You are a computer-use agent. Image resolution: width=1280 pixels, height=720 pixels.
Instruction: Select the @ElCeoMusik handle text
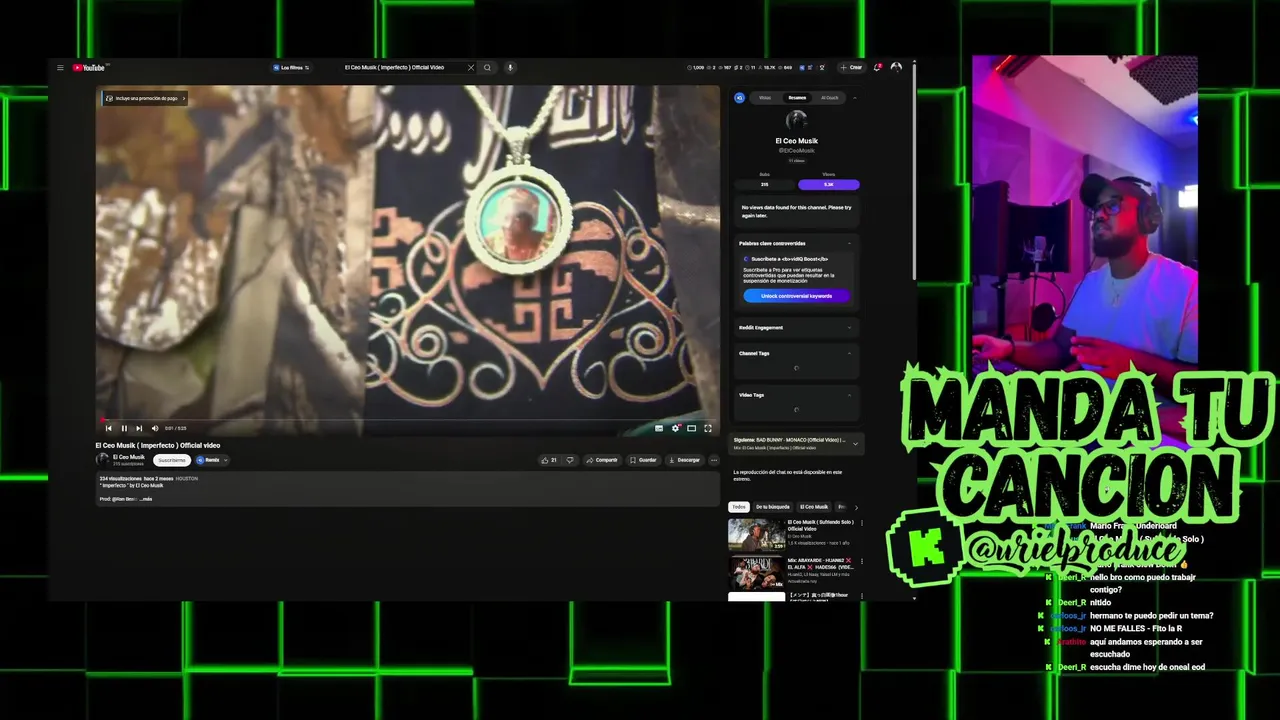coord(797,151)
